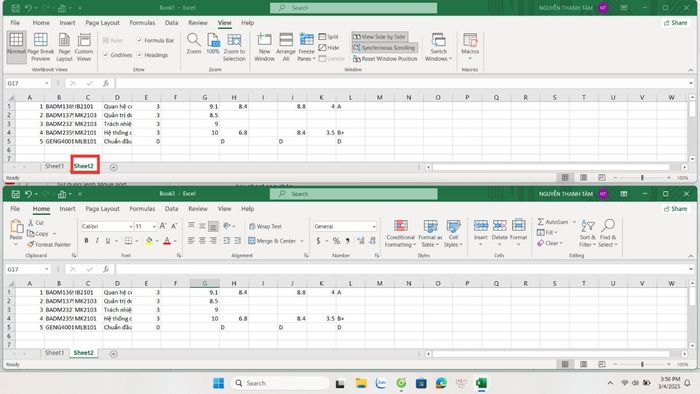Open number format General dropdown
This screenshot has height=394, width=700.
[x=374, y=227]
